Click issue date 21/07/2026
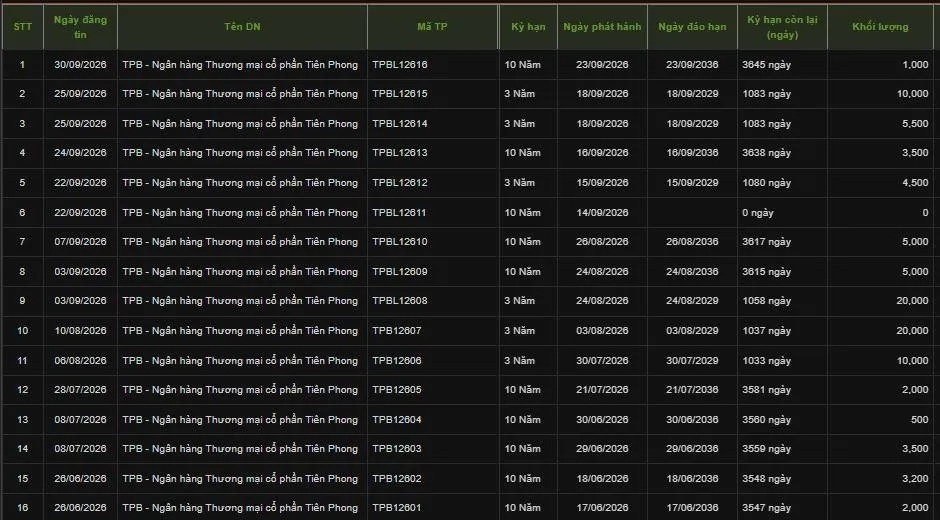This screenshot has width=940, height=520. (x=602, y=390)
